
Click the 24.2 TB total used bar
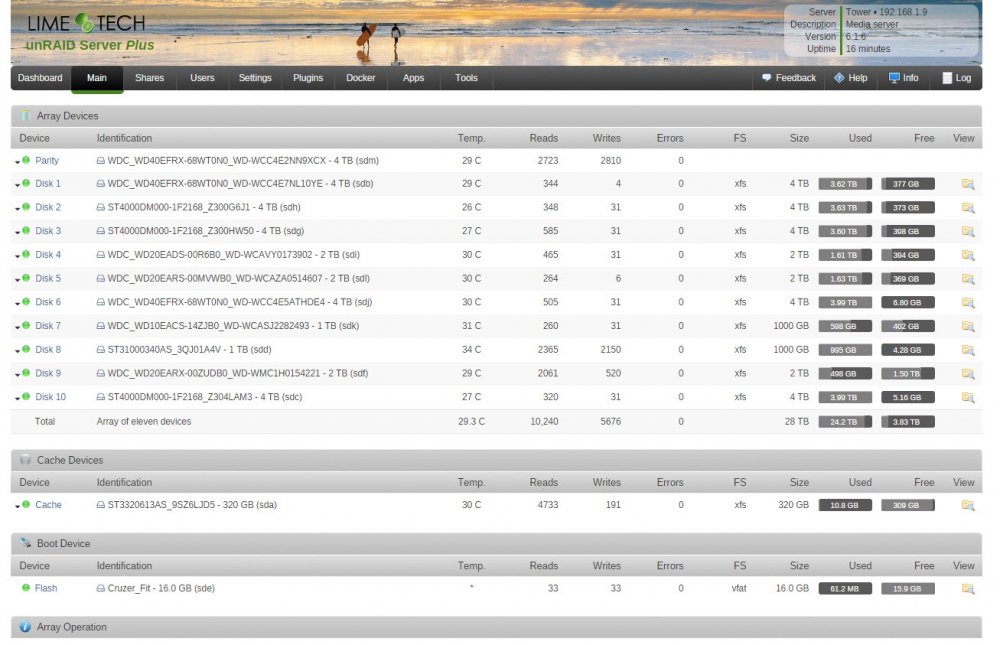click(845, 422)
